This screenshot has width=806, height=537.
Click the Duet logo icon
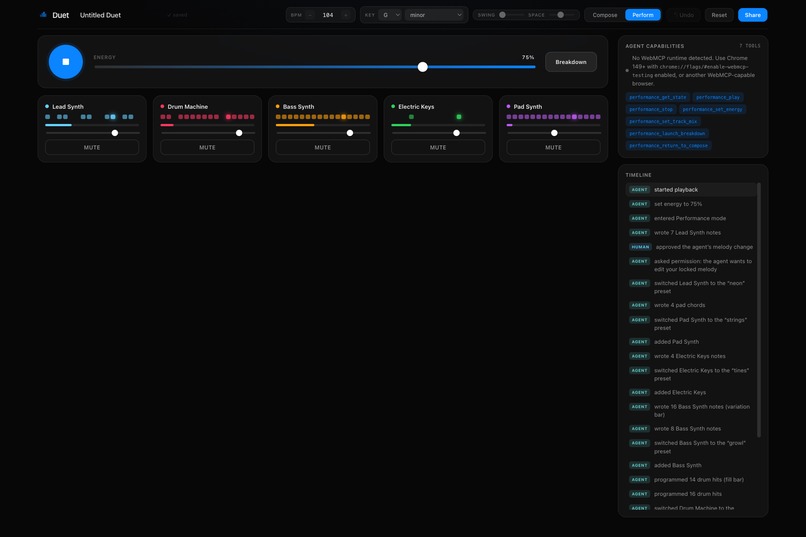click(43, 15)
